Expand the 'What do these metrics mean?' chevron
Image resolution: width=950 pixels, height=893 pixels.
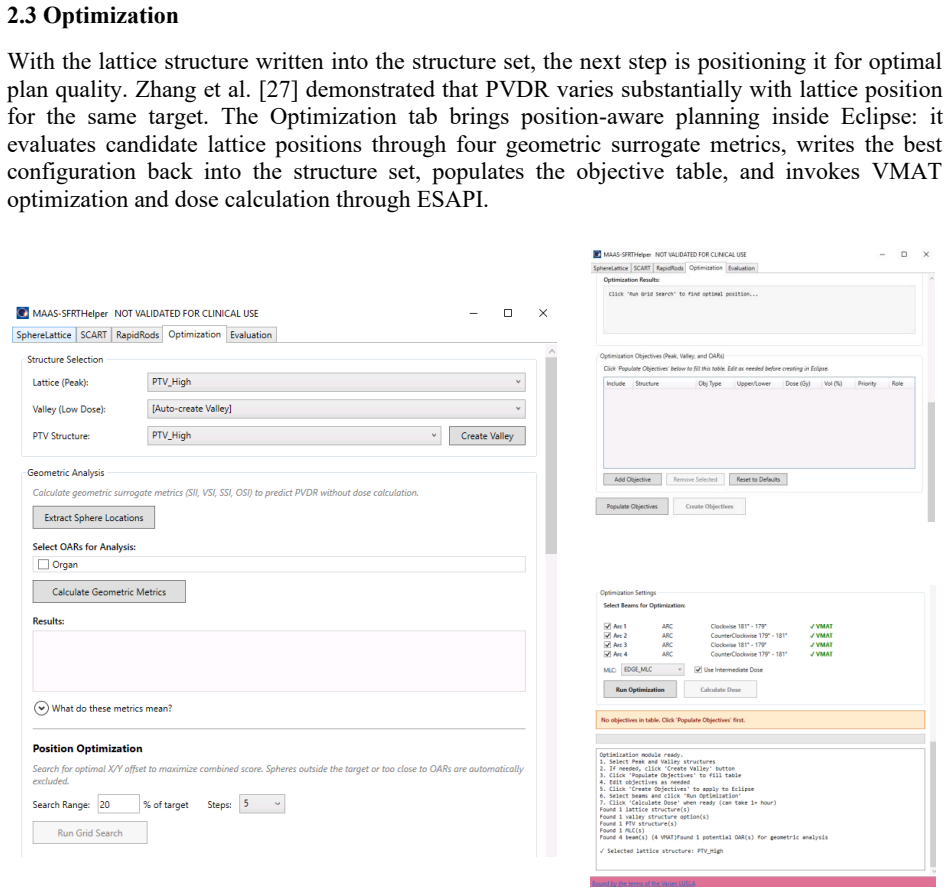click(x=41, y=708)
